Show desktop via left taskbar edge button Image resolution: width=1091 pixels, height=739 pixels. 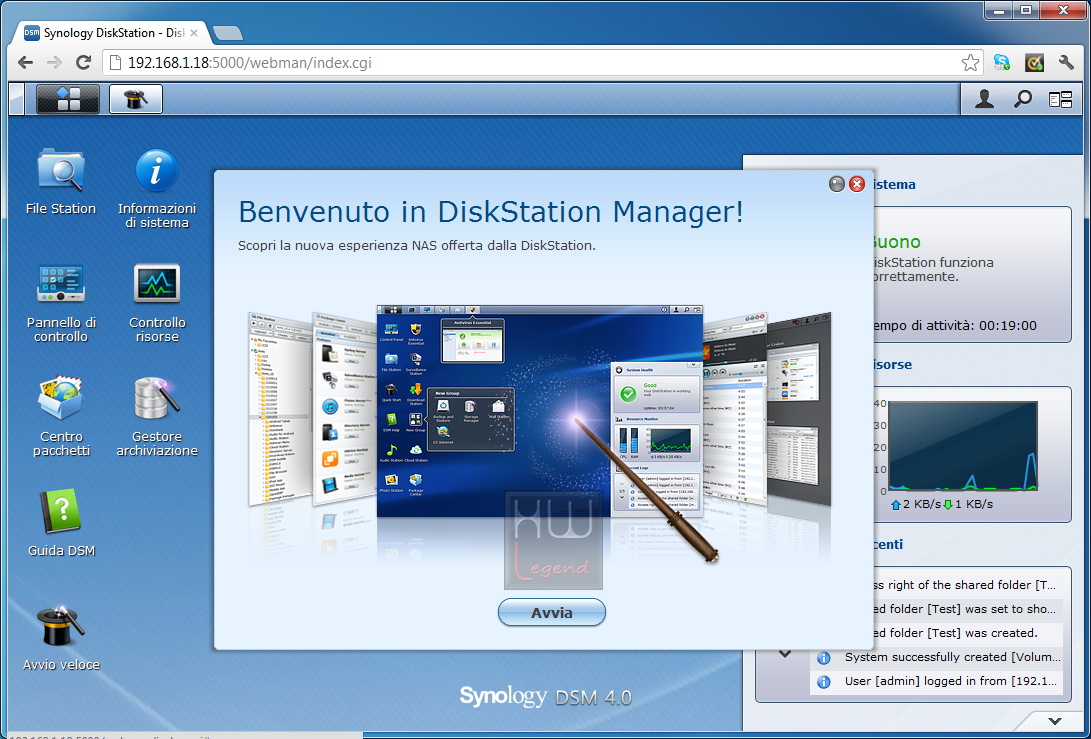click(17, 99)
